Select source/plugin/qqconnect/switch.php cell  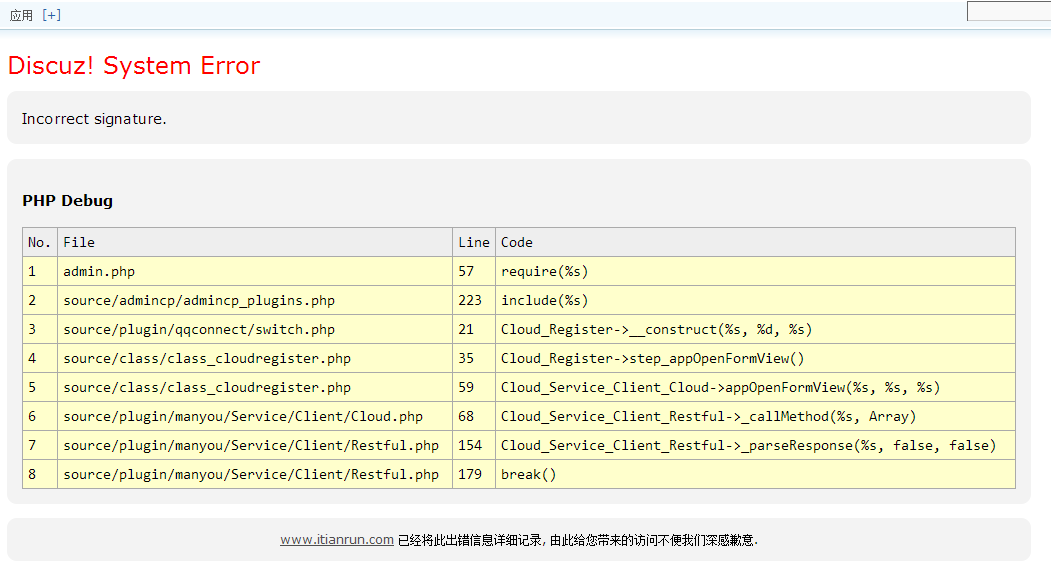tap(255, 329)
